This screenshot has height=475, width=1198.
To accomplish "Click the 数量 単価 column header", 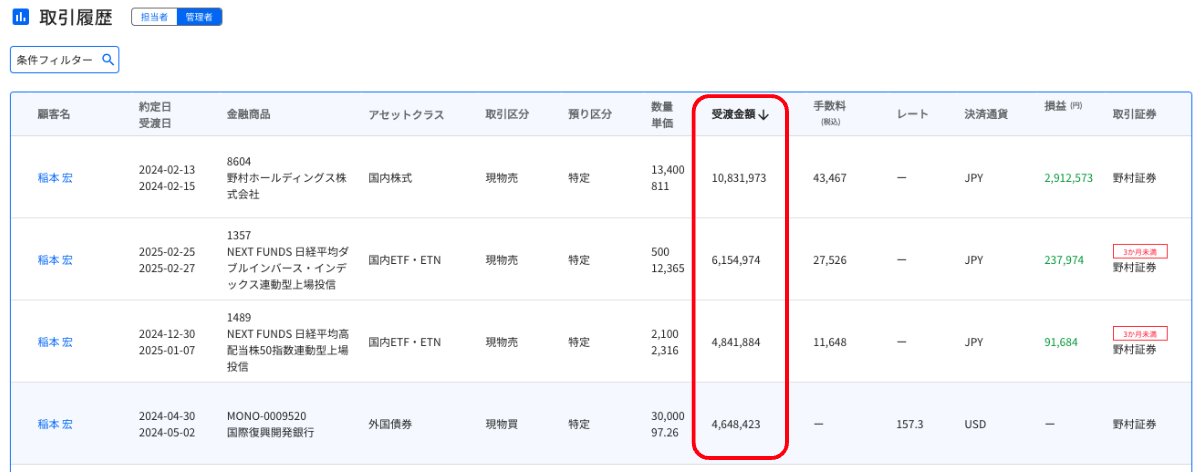I will tap(662, 115).
